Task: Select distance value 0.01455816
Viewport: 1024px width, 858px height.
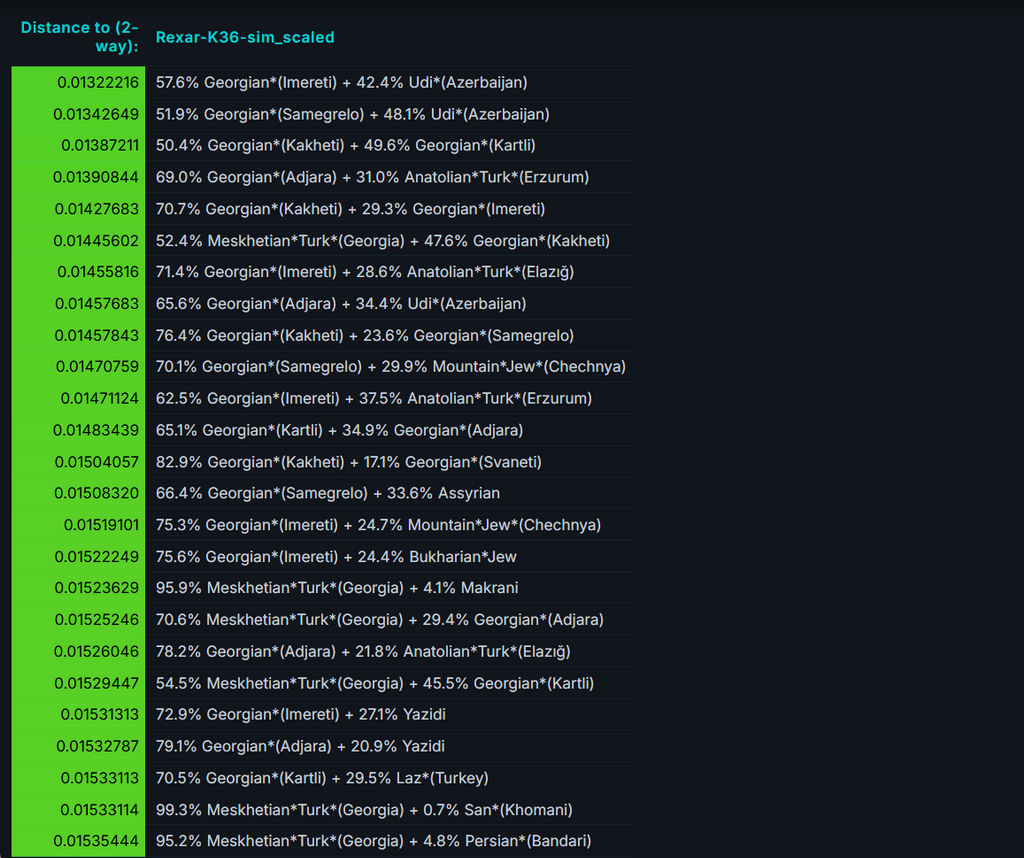Action: (98, 272)
